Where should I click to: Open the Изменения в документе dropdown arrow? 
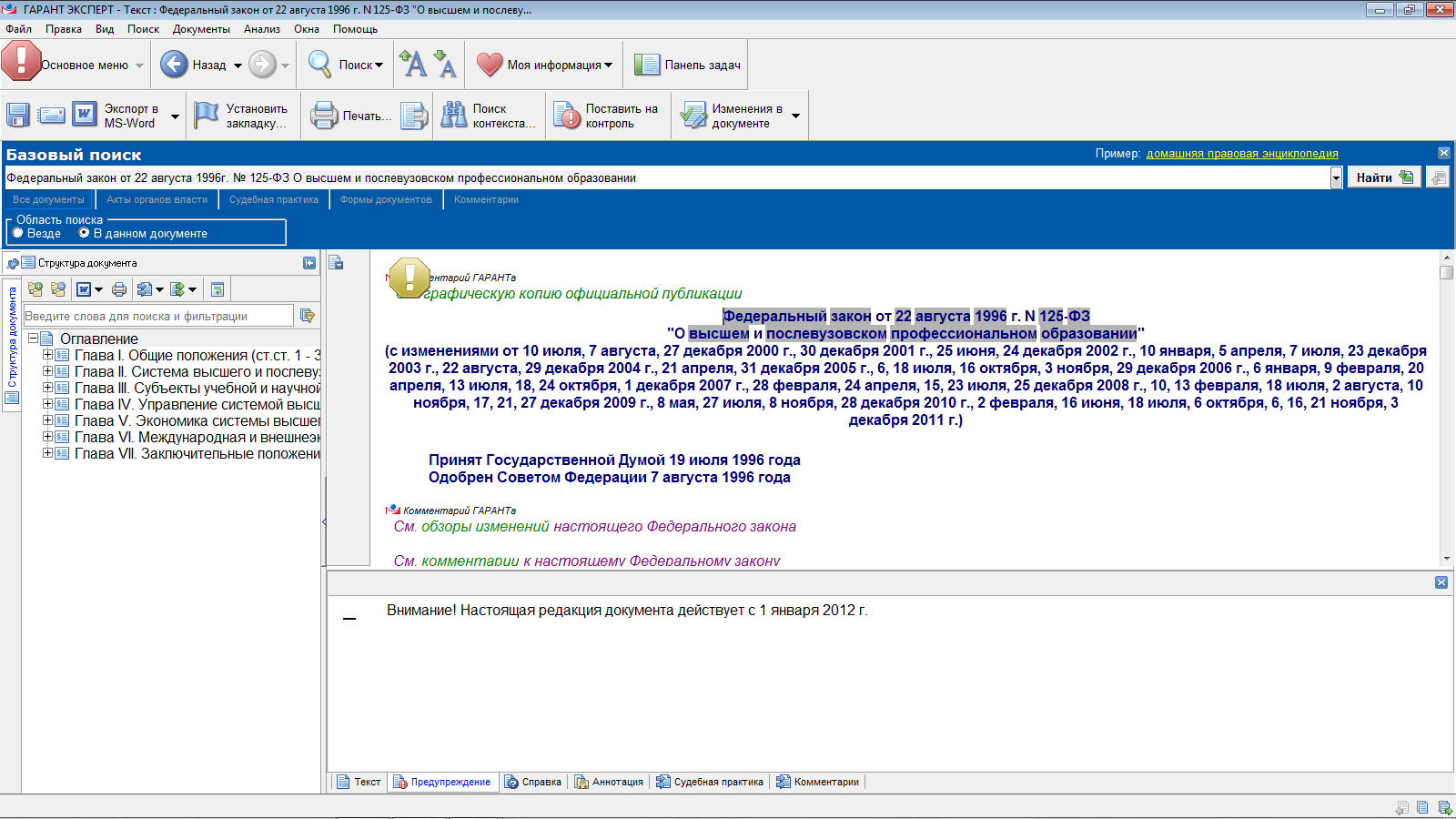(795, 116)
